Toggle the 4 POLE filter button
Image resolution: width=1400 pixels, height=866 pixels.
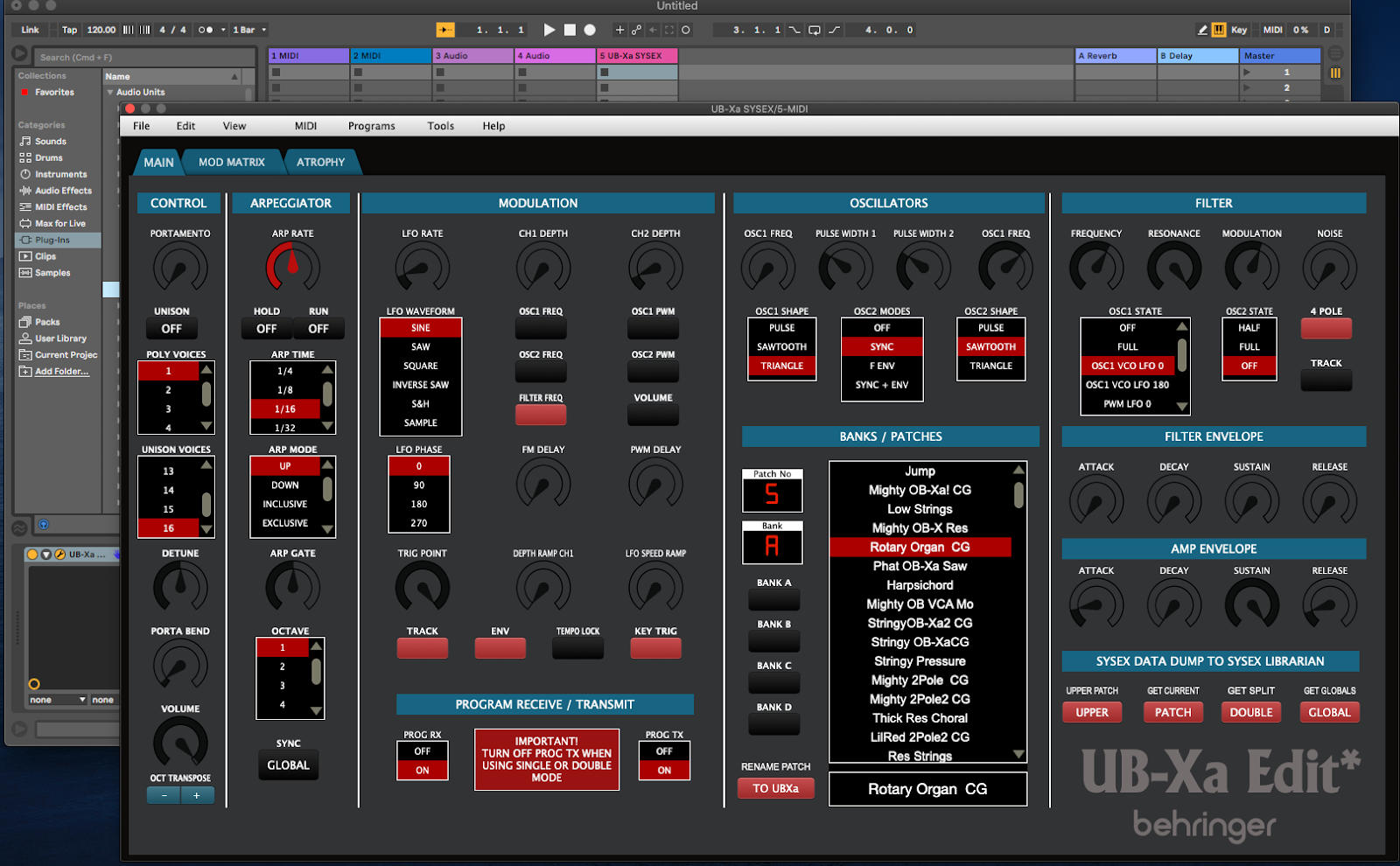coord(1326,329)
